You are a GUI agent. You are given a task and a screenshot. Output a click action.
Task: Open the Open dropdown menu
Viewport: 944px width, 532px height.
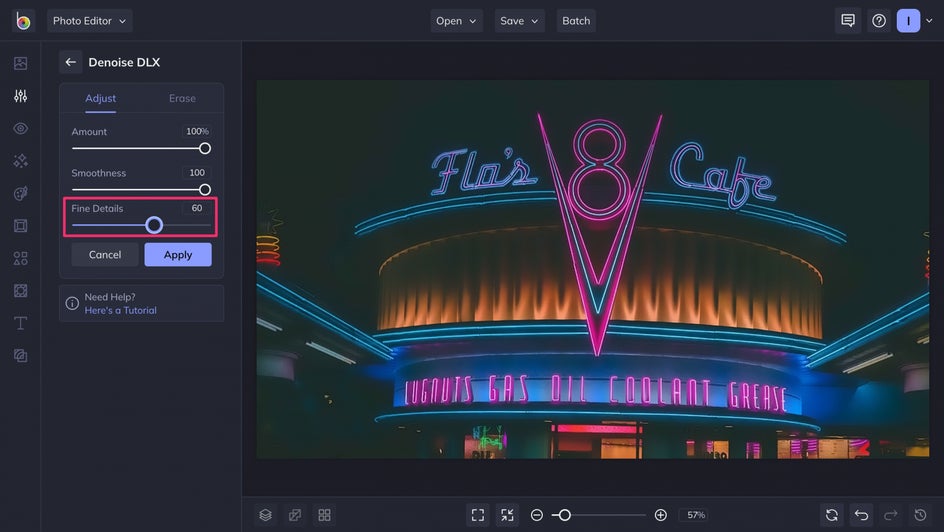point(456,21)
